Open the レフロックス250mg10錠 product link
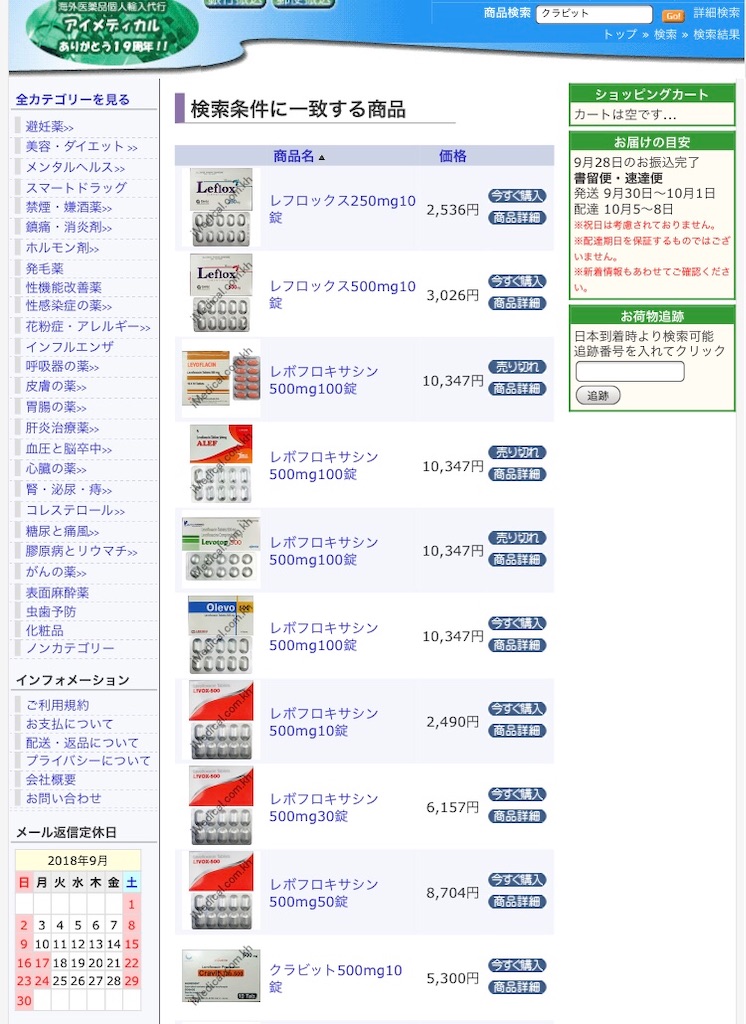The image size is (746, 1024). coord(342,209)
